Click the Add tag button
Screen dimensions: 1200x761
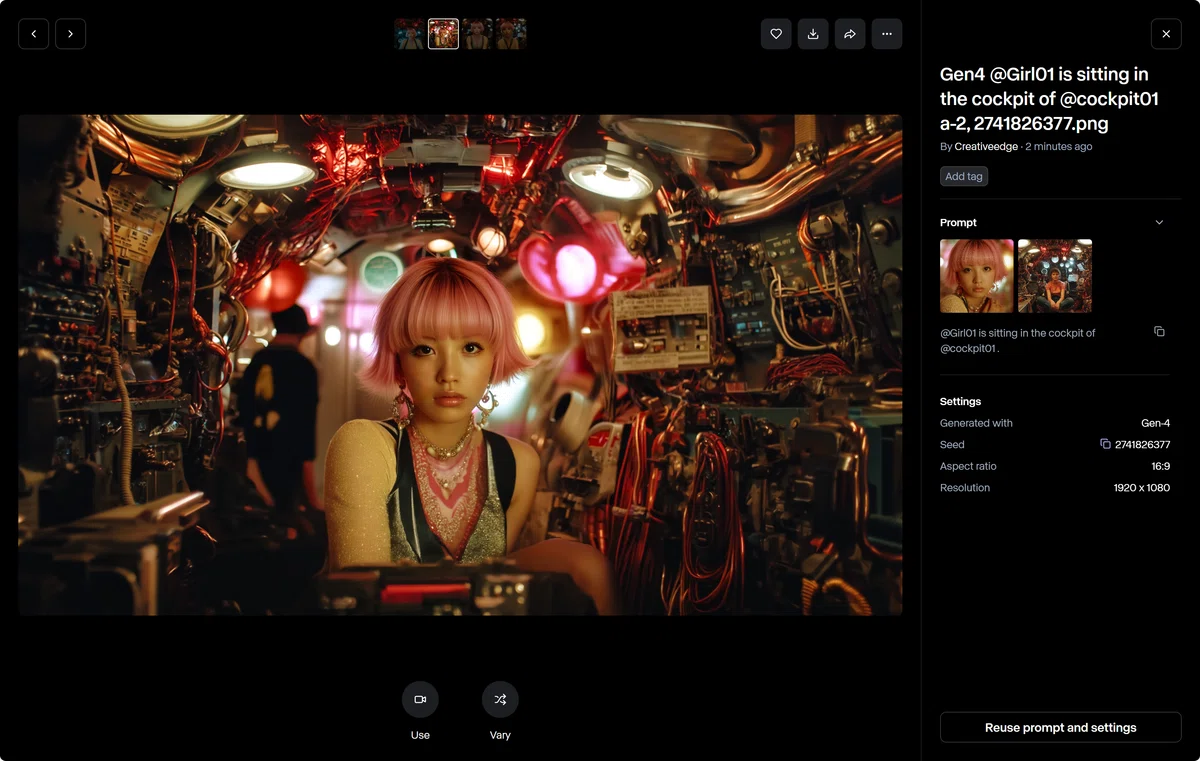click(964, 176)
